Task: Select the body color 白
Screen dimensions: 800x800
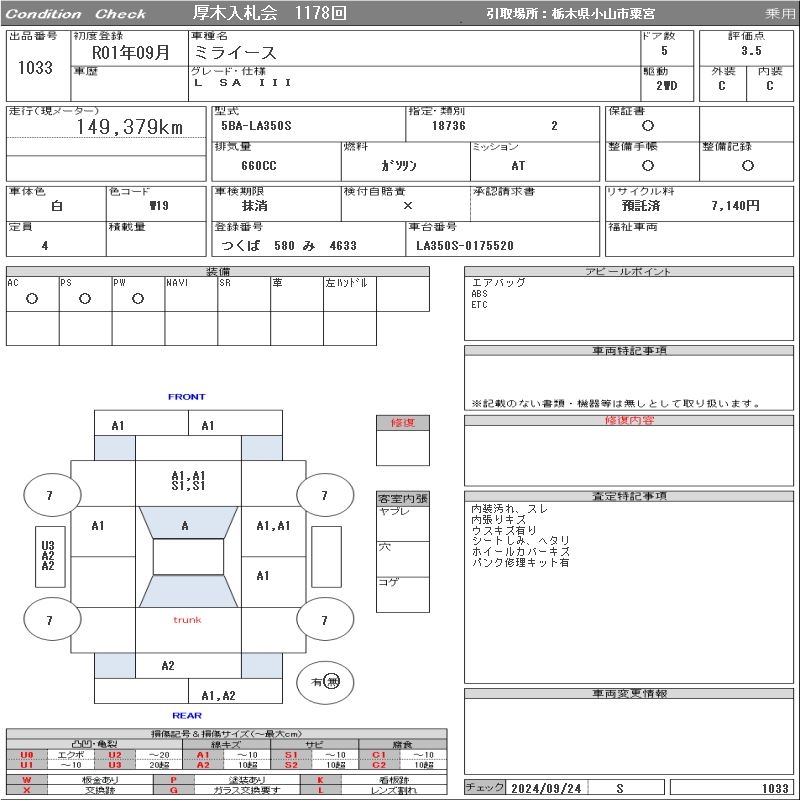Action: (57, 206)
